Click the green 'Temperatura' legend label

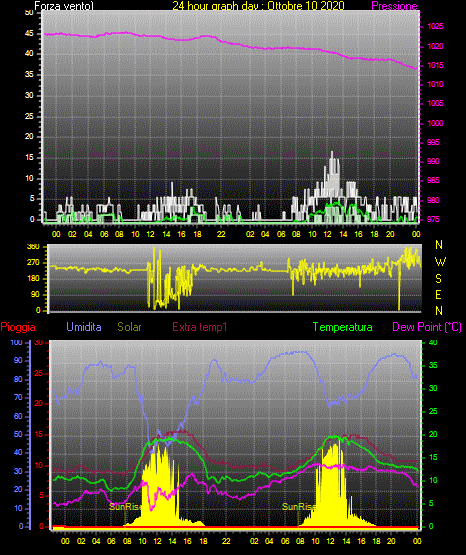343,327
